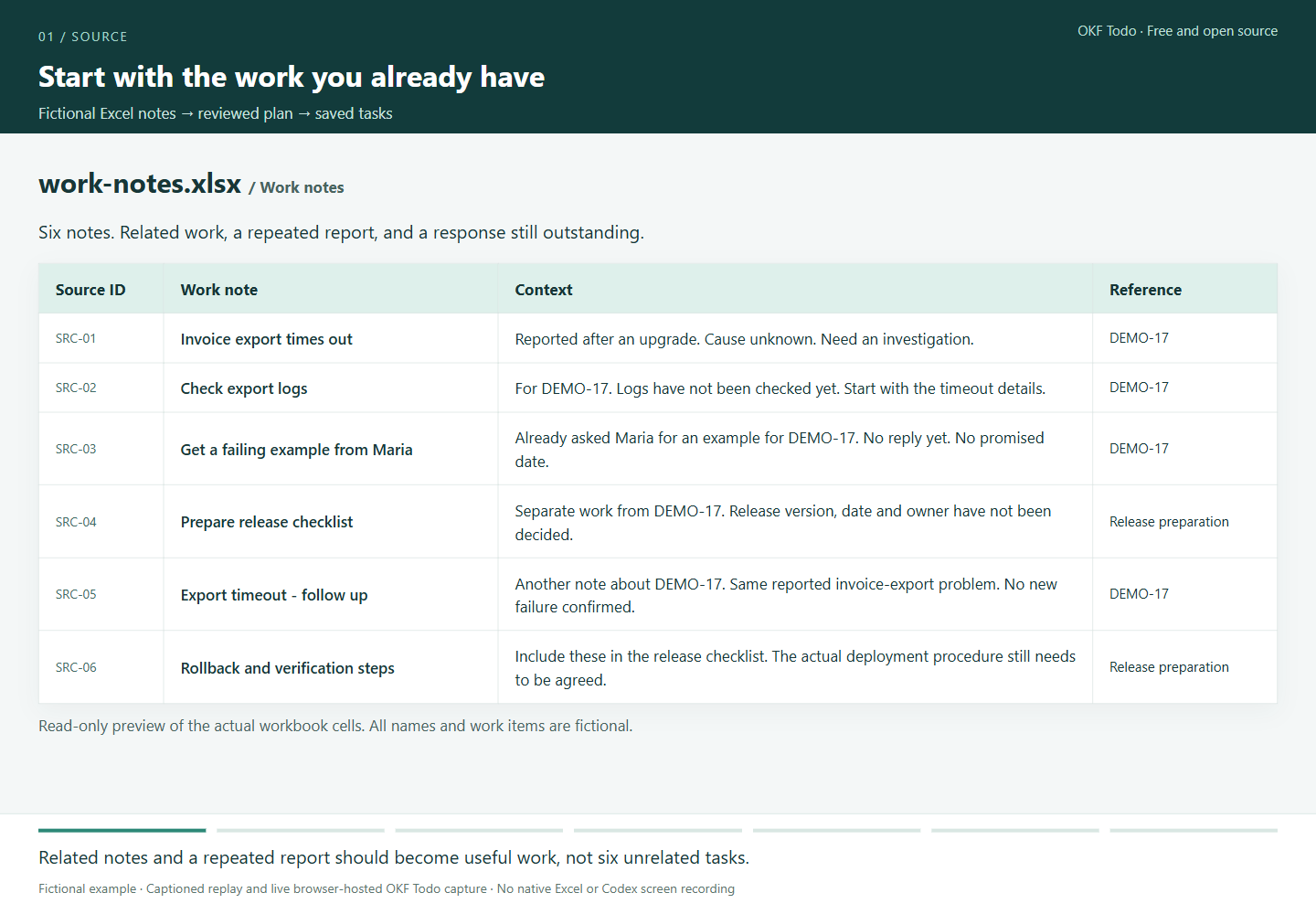Click 'Rollback and verification steps' work note
This screenshot has width=1316, height=914.
[x=288, y=668]
